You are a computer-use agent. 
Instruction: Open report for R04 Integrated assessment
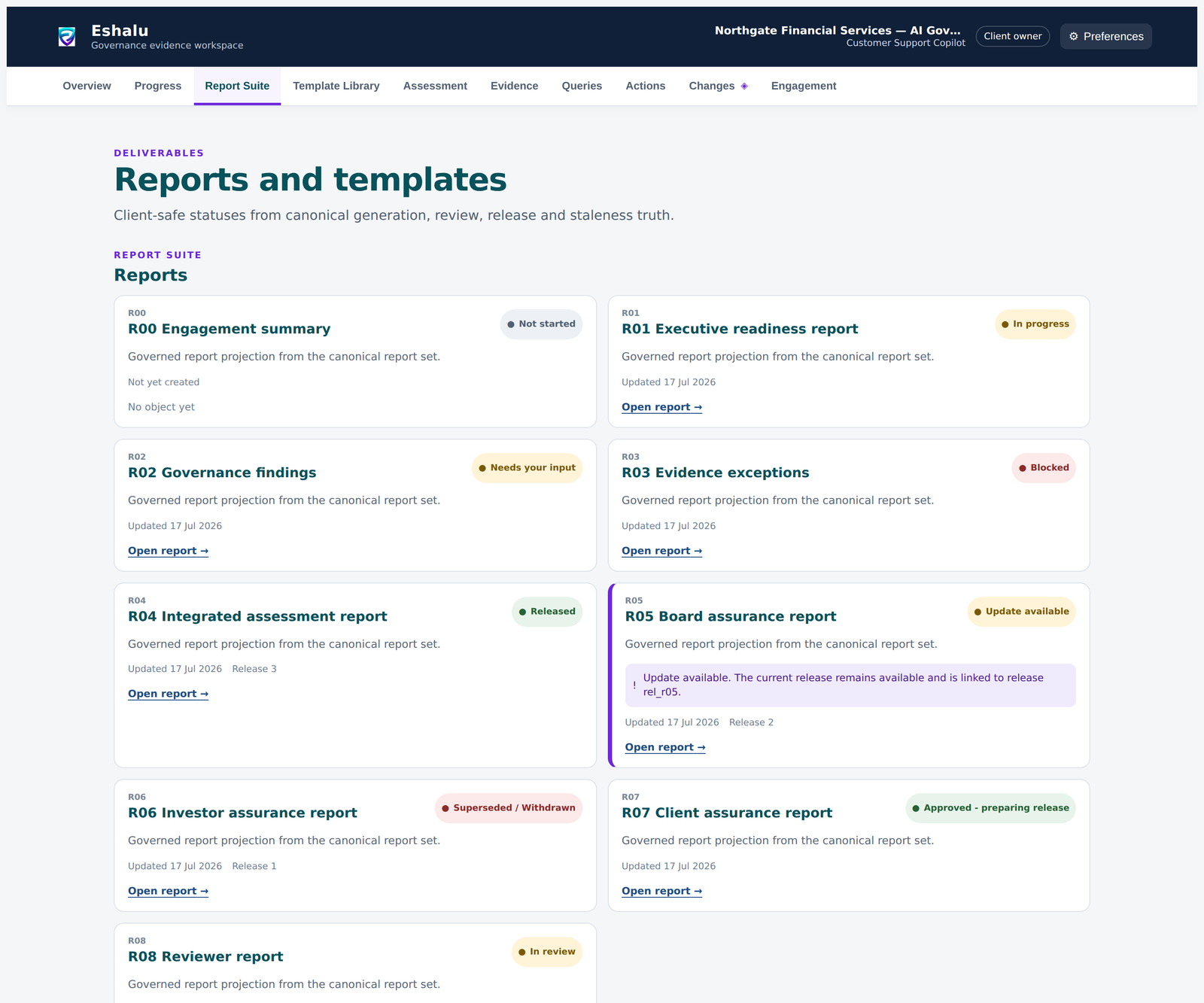[x=168, y=694]
